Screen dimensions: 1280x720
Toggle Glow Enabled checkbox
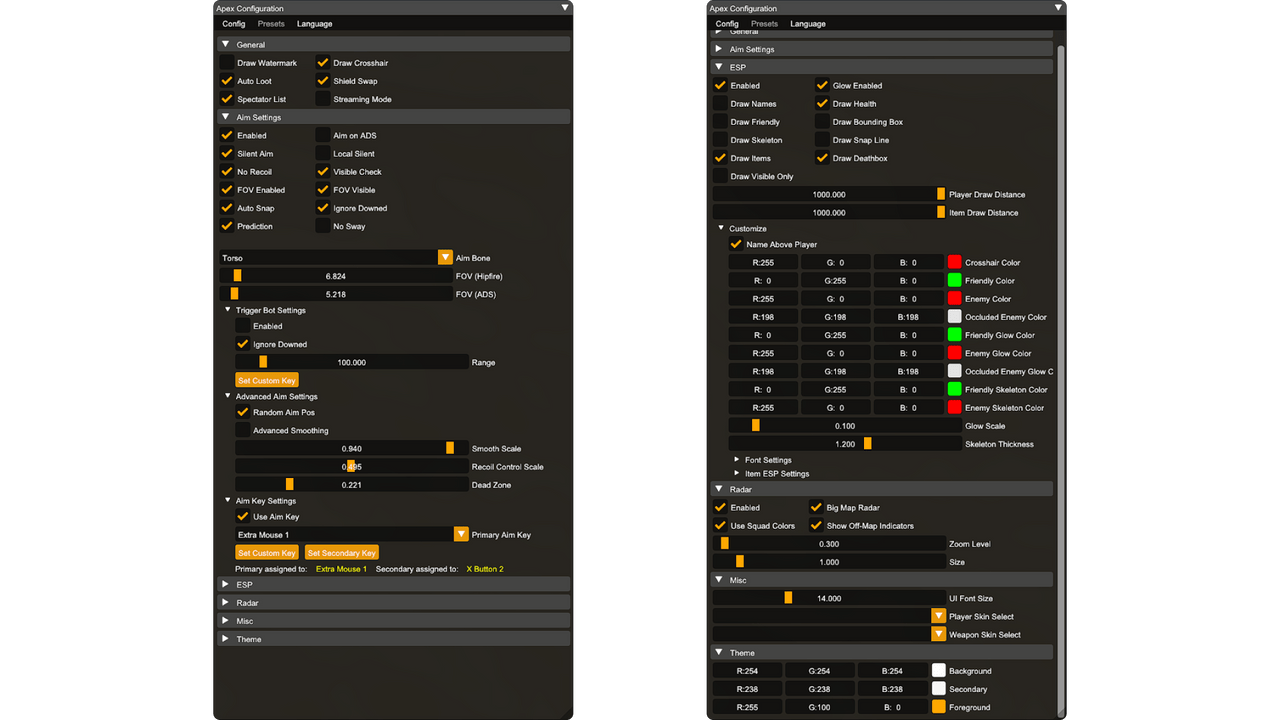pos(822,85)
